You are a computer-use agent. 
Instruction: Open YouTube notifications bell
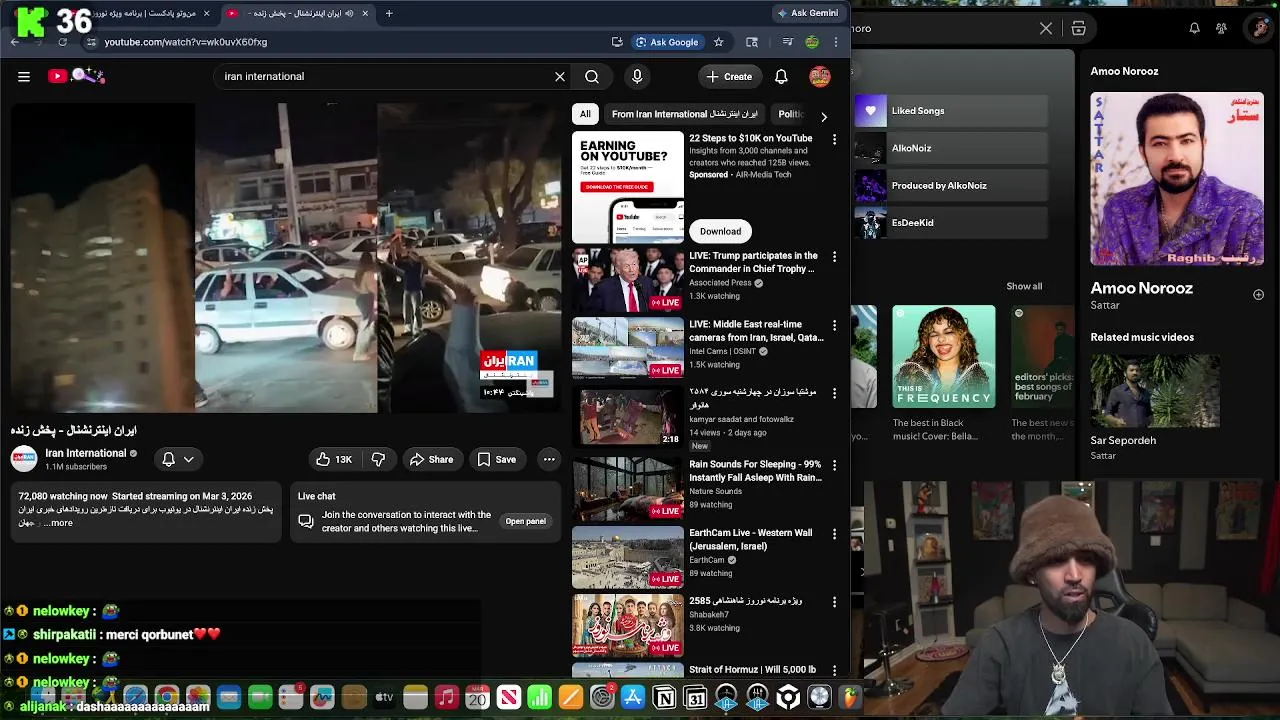[x=781, y=76]
